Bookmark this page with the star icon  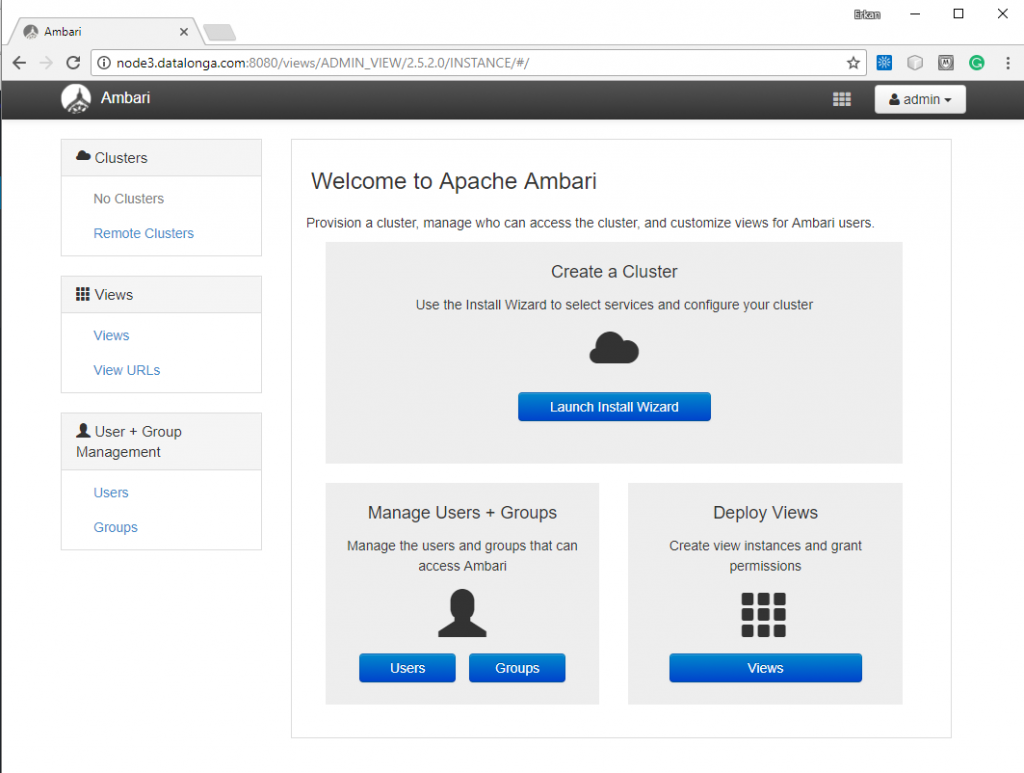click(x=853, y=63)
